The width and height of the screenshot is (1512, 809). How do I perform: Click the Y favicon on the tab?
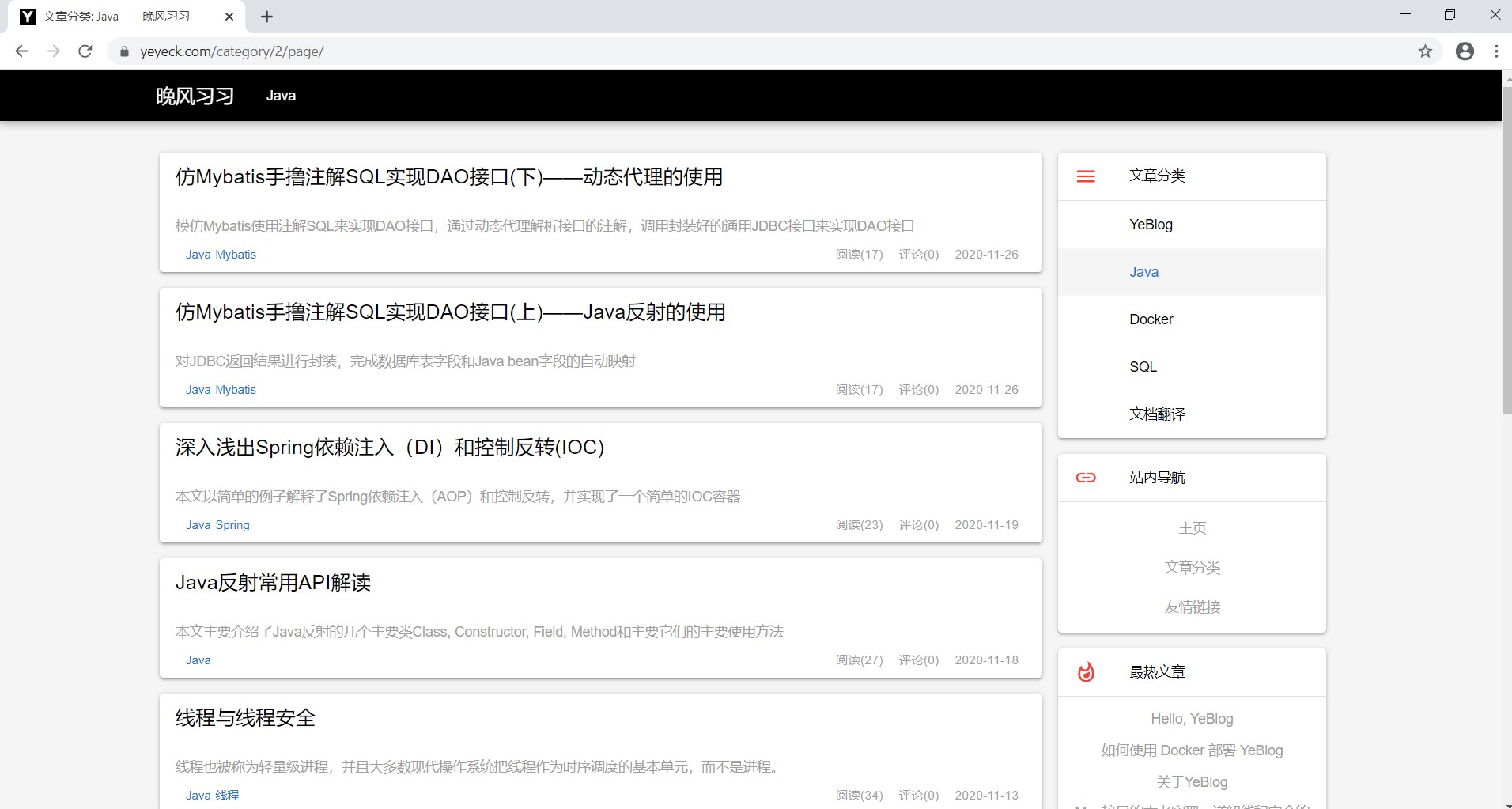[x=28, y=17]
